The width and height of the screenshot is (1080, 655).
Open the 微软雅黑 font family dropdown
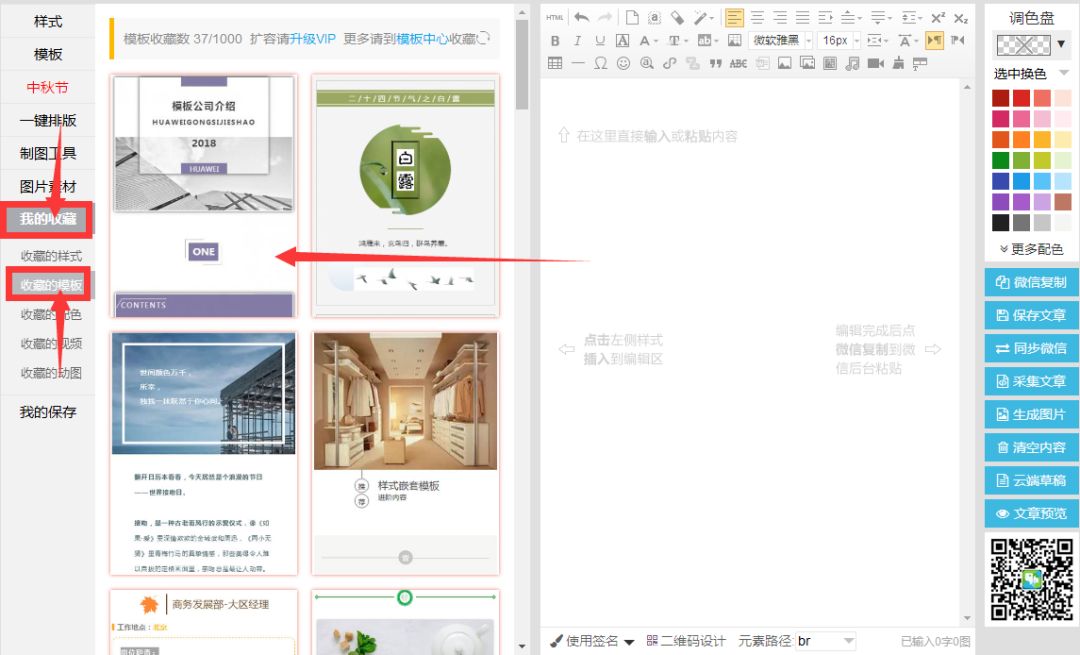[780, 41]
